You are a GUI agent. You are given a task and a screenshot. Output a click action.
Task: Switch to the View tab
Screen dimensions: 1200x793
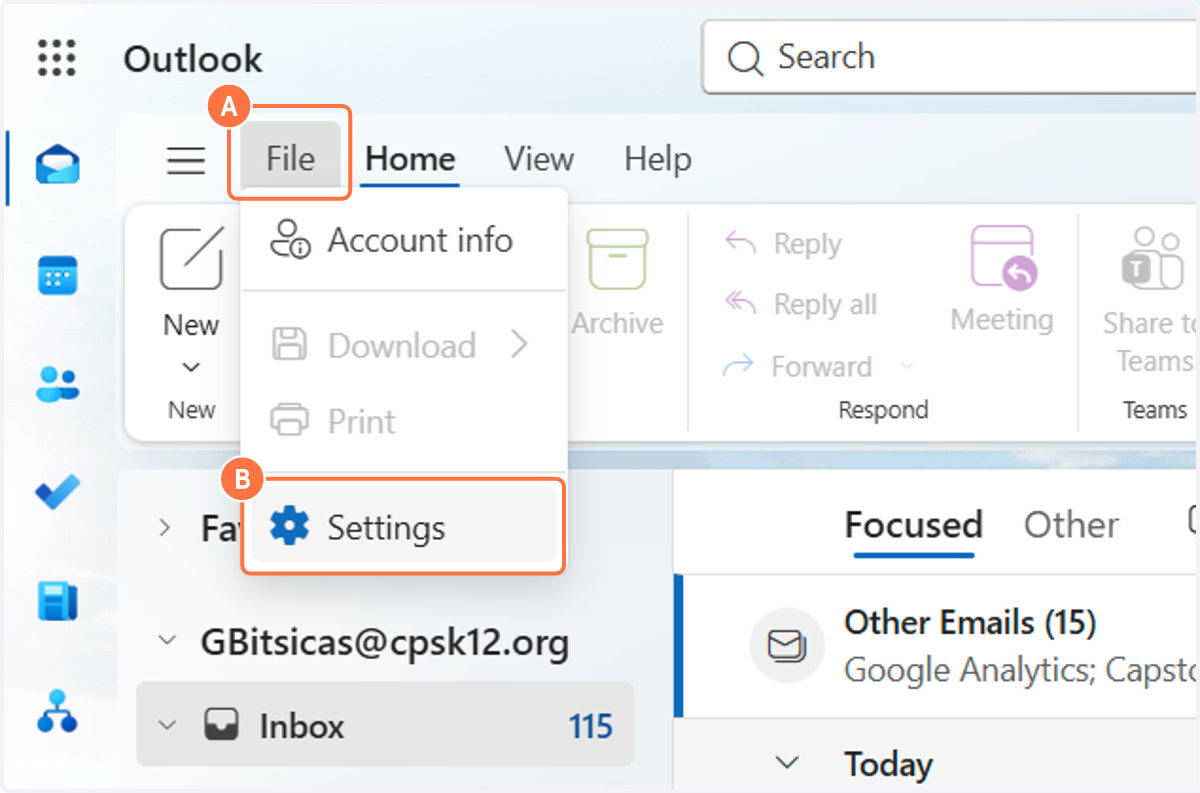(539, 158)
